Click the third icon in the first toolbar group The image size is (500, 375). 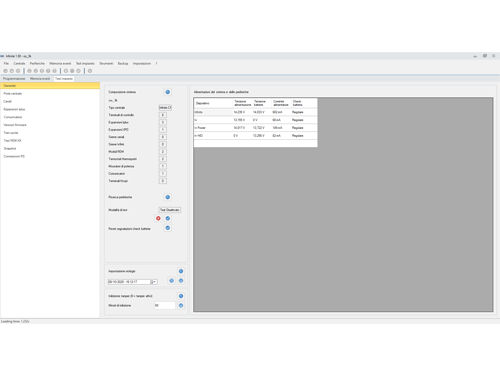(x=18, y=71)
